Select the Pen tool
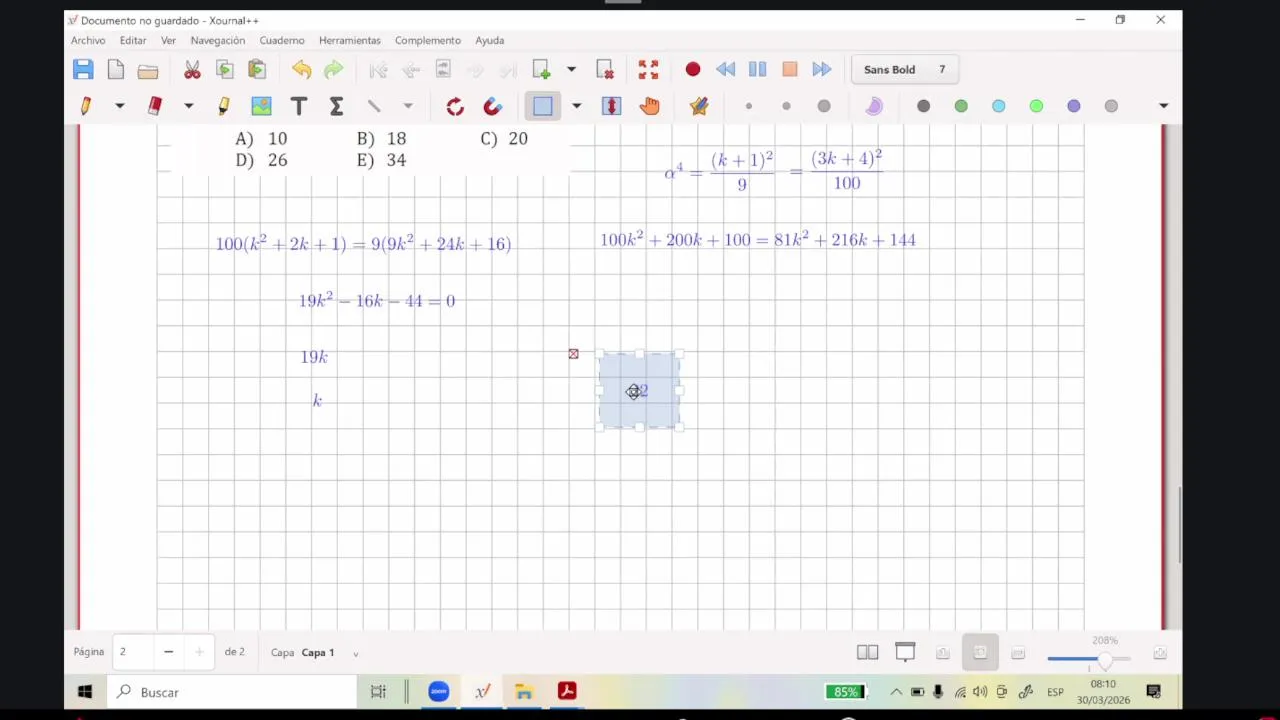This screenshot has width=1280, height=720. tap(86, 105)
